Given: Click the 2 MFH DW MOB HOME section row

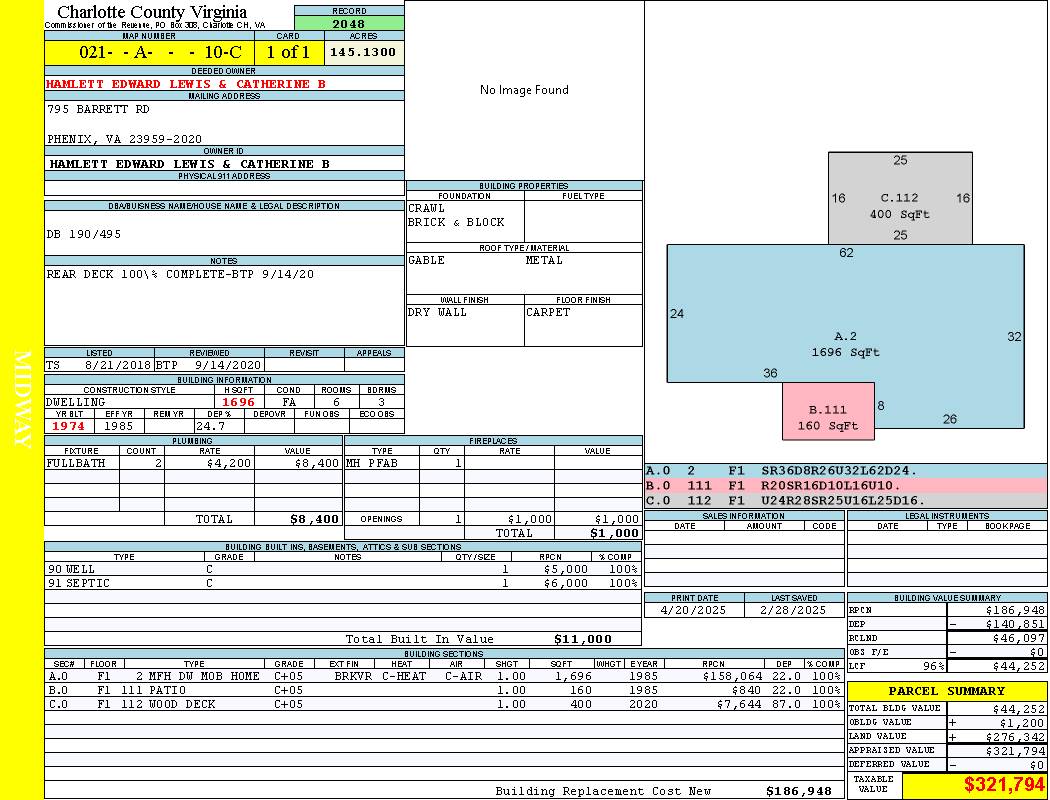Looking at the screenshot, I should [444, 677].
